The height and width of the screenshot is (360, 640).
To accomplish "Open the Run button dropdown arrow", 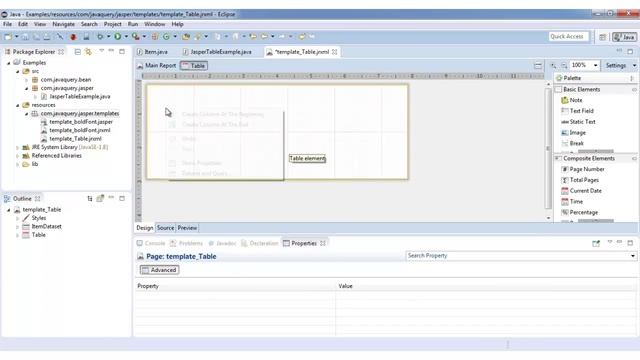I will coord(126,37).
